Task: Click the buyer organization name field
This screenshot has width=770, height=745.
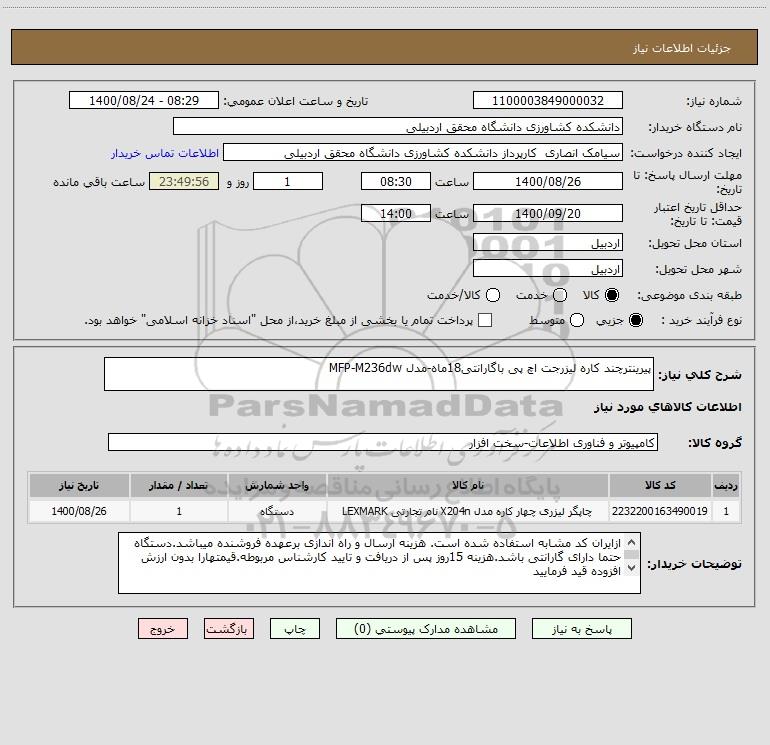Action: (x=398, y=127)
